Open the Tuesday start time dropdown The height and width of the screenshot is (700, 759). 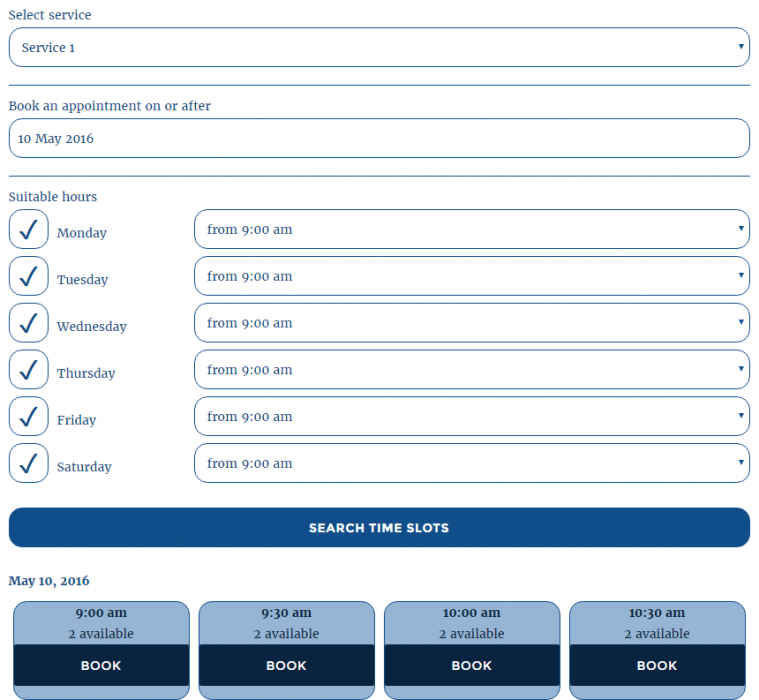tap(471, 277)
